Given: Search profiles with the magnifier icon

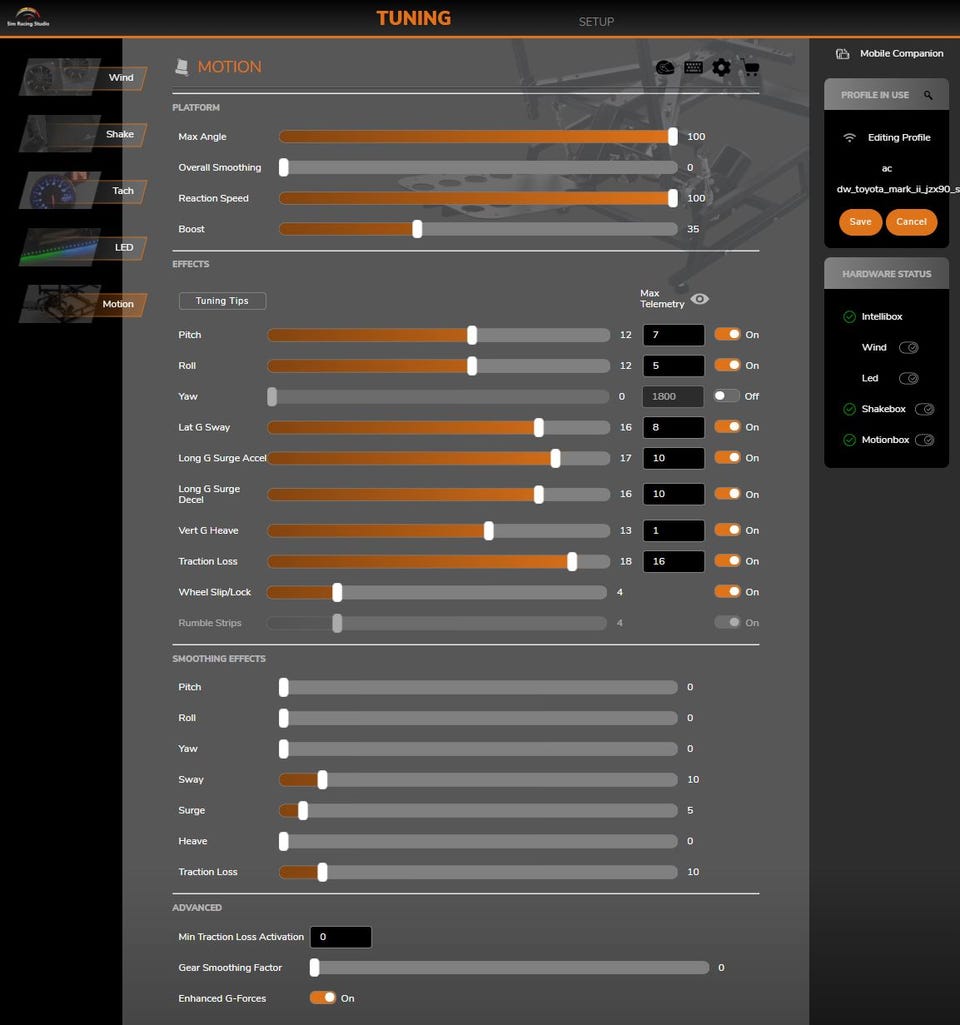Looking at the screenshot, I should click(928, 95).
